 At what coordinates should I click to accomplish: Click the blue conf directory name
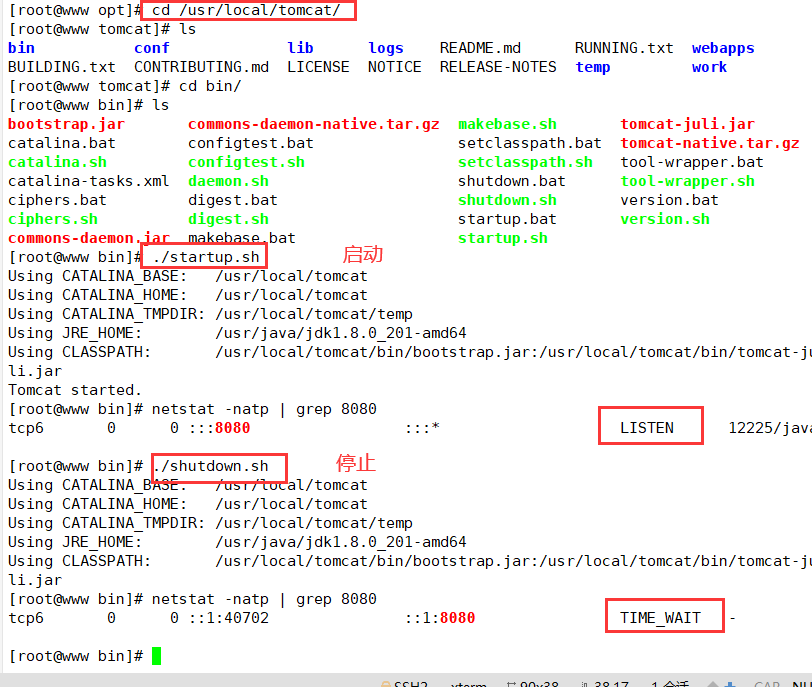pos(151,48)
